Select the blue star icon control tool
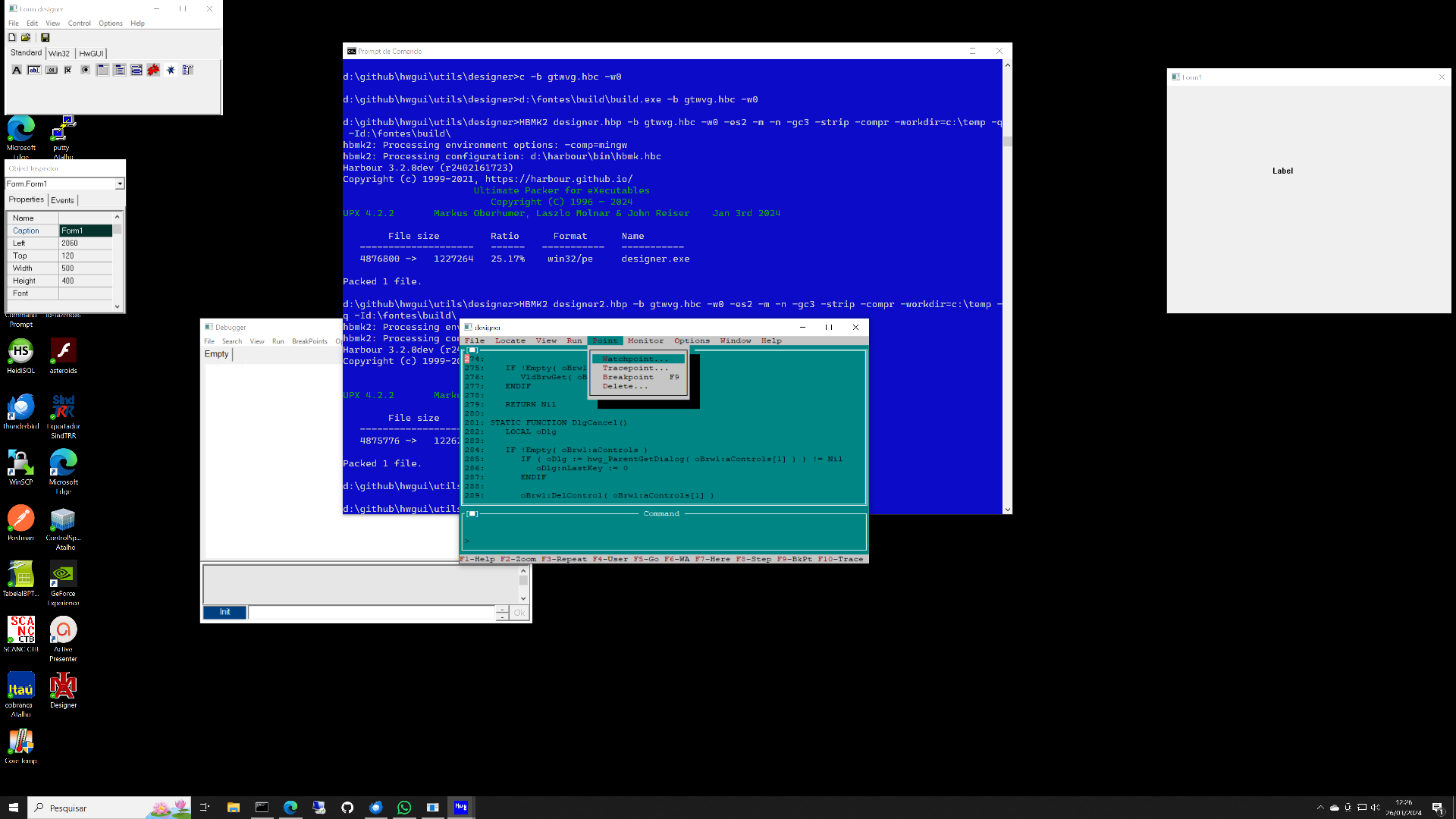 [x=171, y=70]
